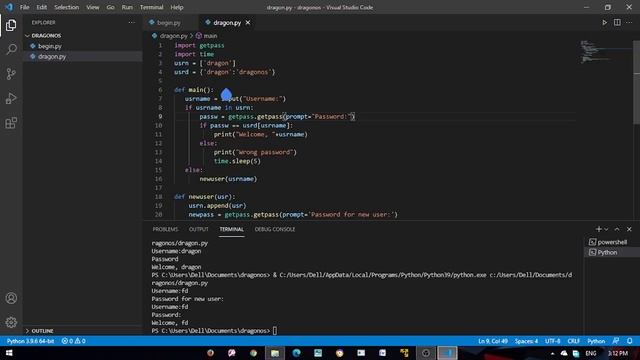The height and width of the screenshot is (360, 640).
Task: Click Ln 9, Col 49 go-to-line indicator
Action: 493,341
